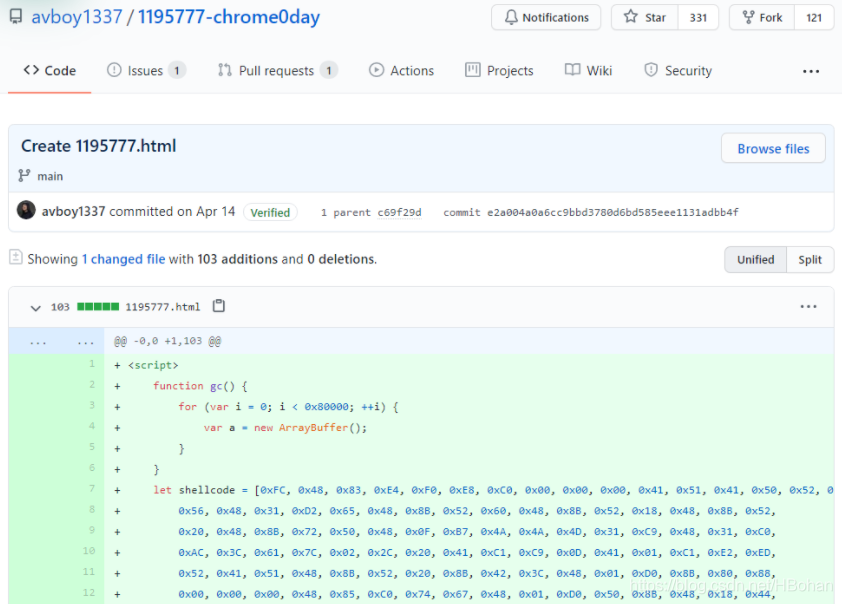The width and height of the screenshot is (842, 604).
Task: Click the main branch label
Action: (x=50, y=176)
